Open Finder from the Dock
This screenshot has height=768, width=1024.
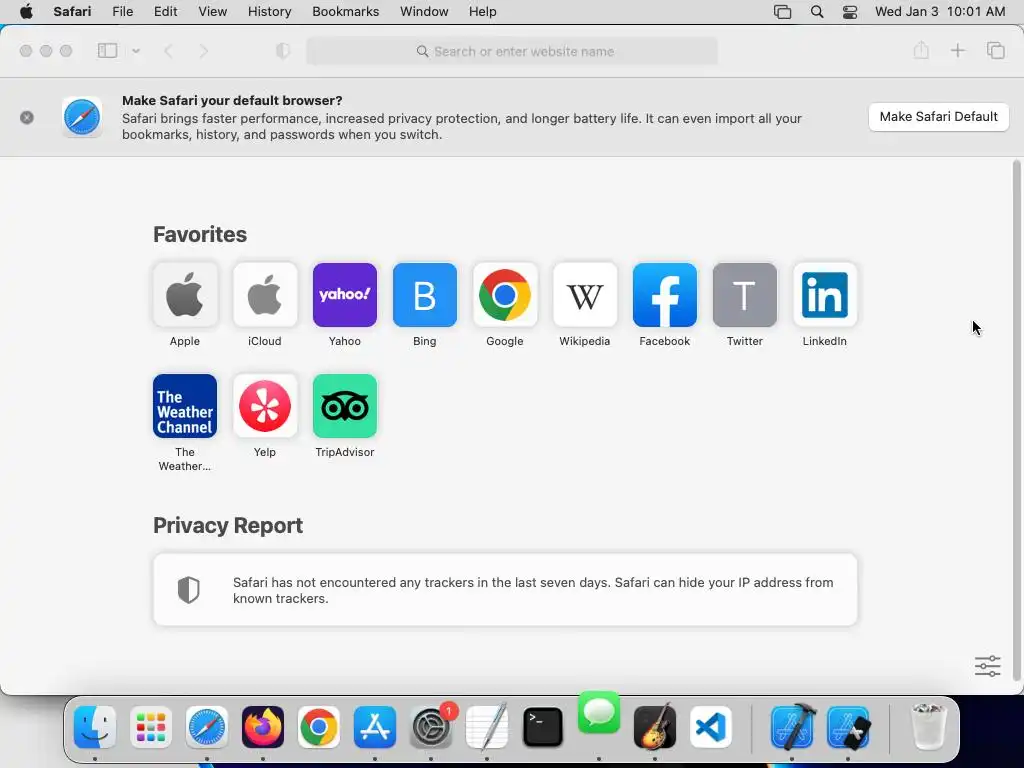coord(95,727)
